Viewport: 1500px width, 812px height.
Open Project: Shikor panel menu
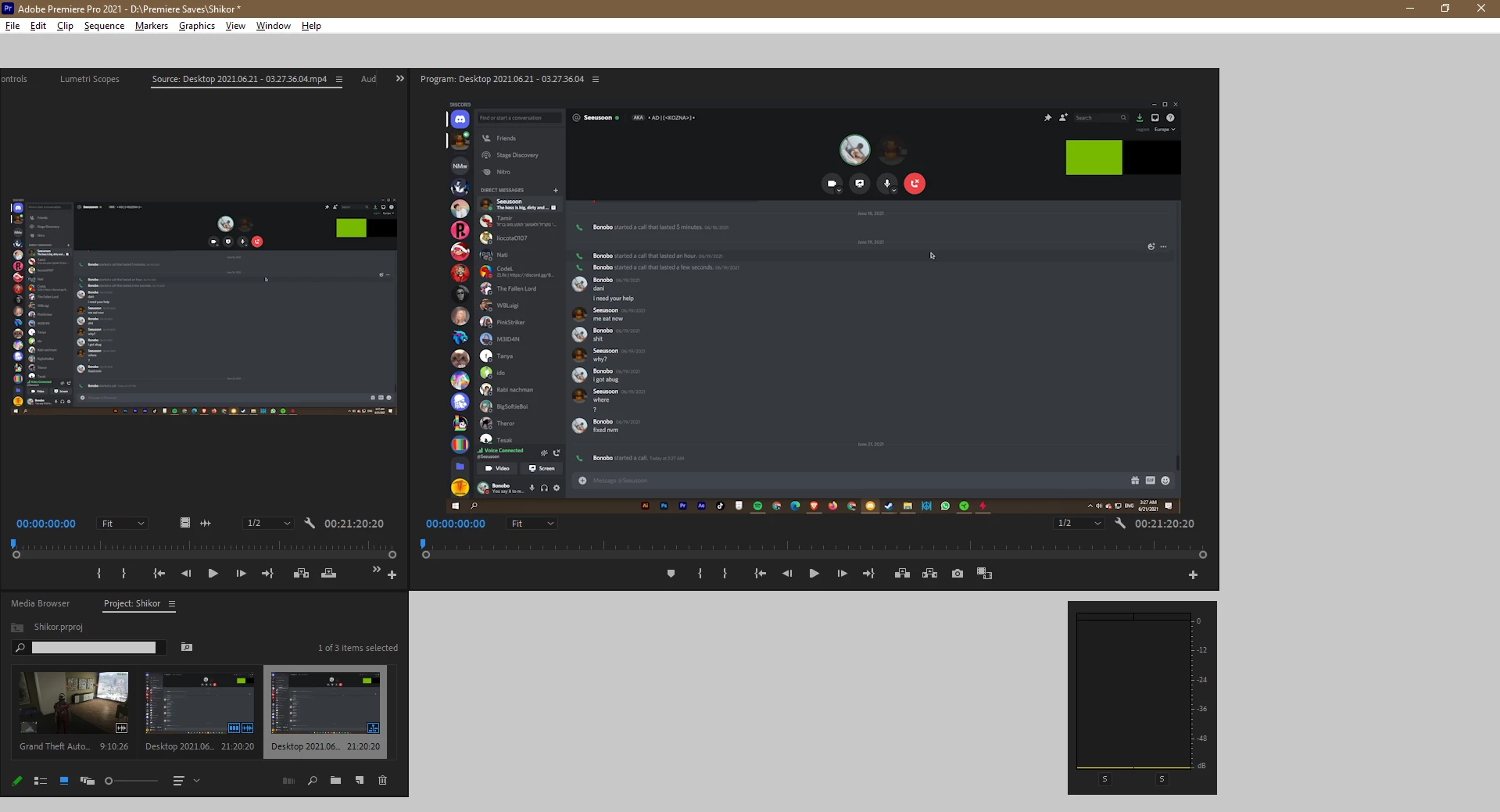172,603
